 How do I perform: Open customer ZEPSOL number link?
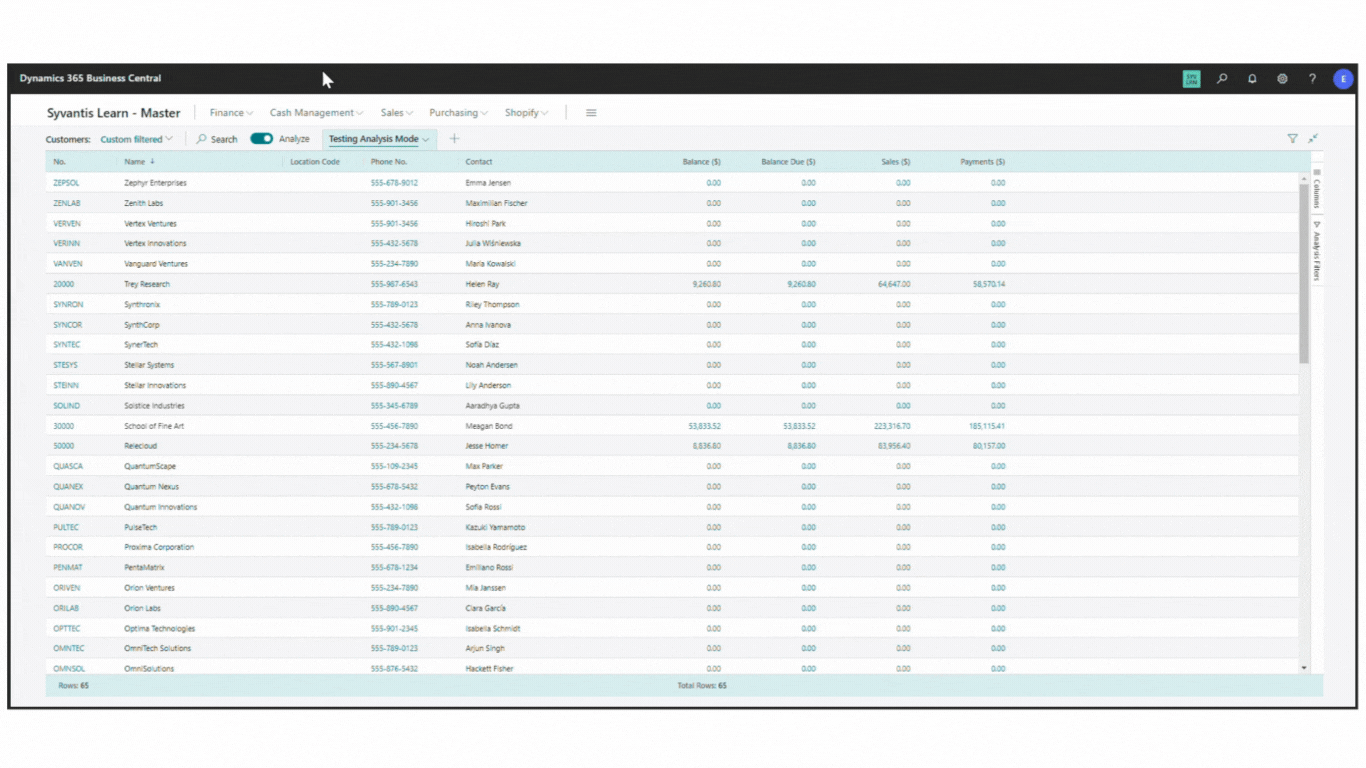pyautogui.click(x=66, y=183)
